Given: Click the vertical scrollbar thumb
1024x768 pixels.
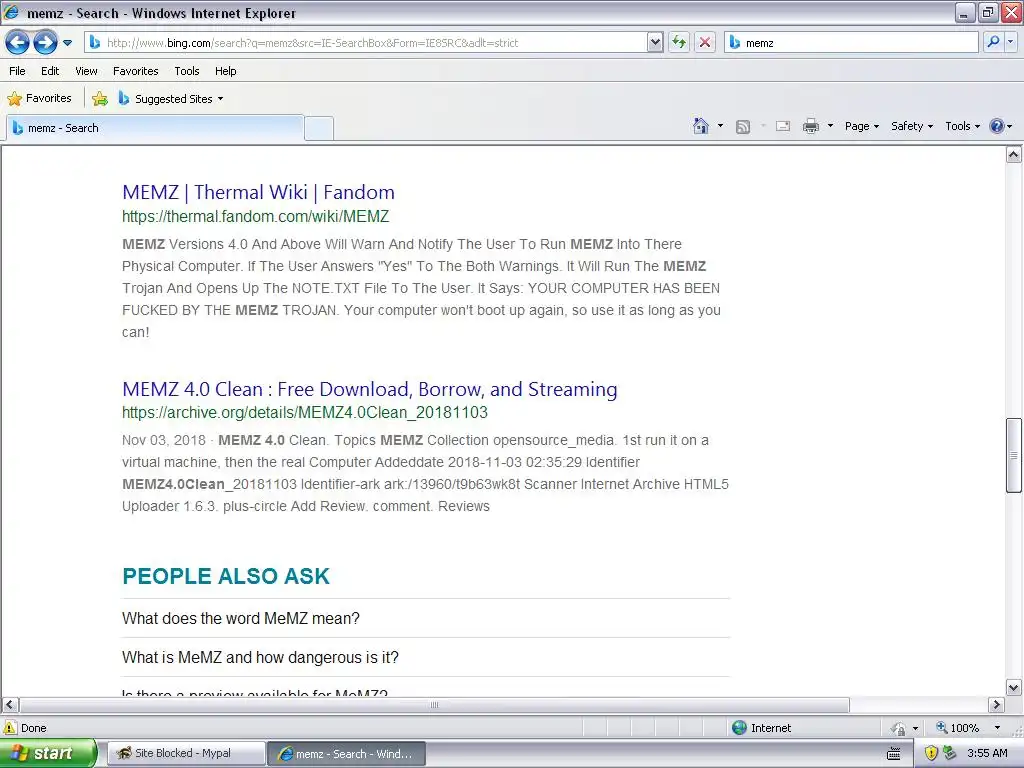Looking at the screenshot, I should coord(1013,455).
